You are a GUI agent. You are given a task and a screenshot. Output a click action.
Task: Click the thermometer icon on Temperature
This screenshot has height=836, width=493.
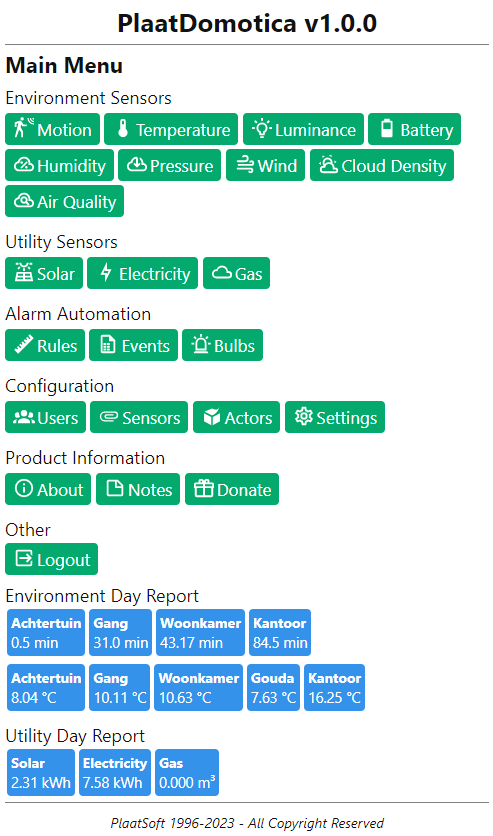point(123,128)
